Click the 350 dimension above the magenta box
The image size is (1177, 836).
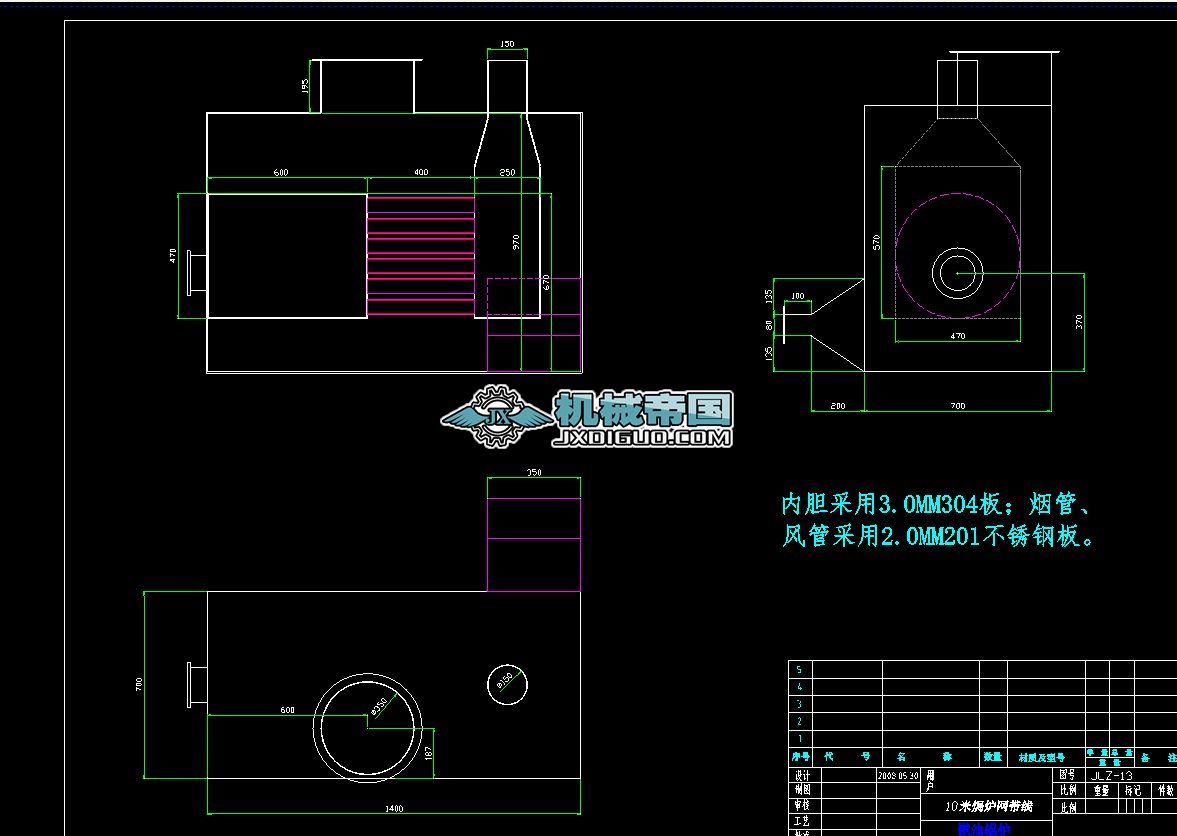click(x=534, y=473)
